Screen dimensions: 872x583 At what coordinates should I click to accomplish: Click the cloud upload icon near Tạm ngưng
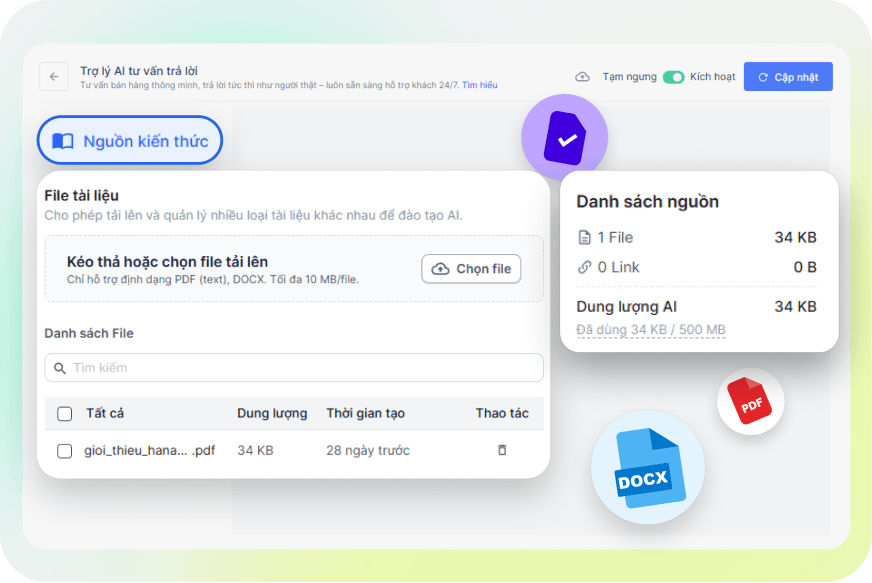click(583, 77)
